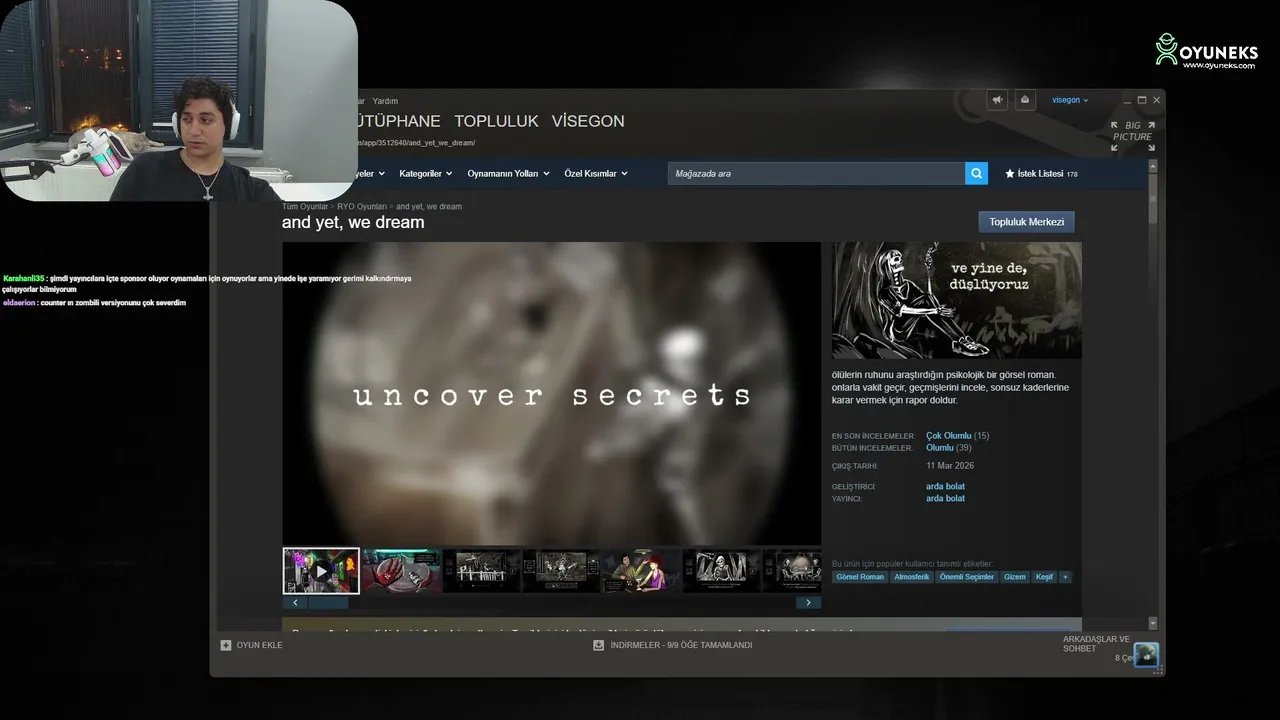The image size is (1280, 720).
Task: Open the İNDİRMELER status text
Action: pos(681,645)
